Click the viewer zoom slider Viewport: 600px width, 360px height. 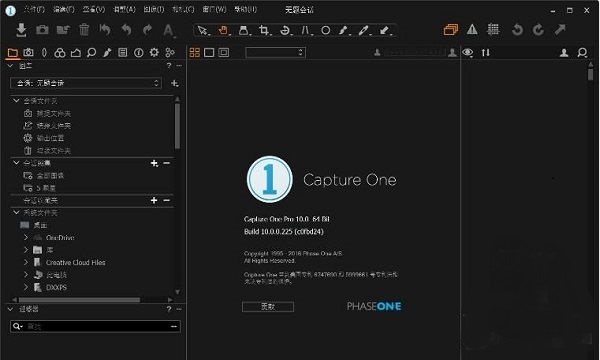pos(415,52)
